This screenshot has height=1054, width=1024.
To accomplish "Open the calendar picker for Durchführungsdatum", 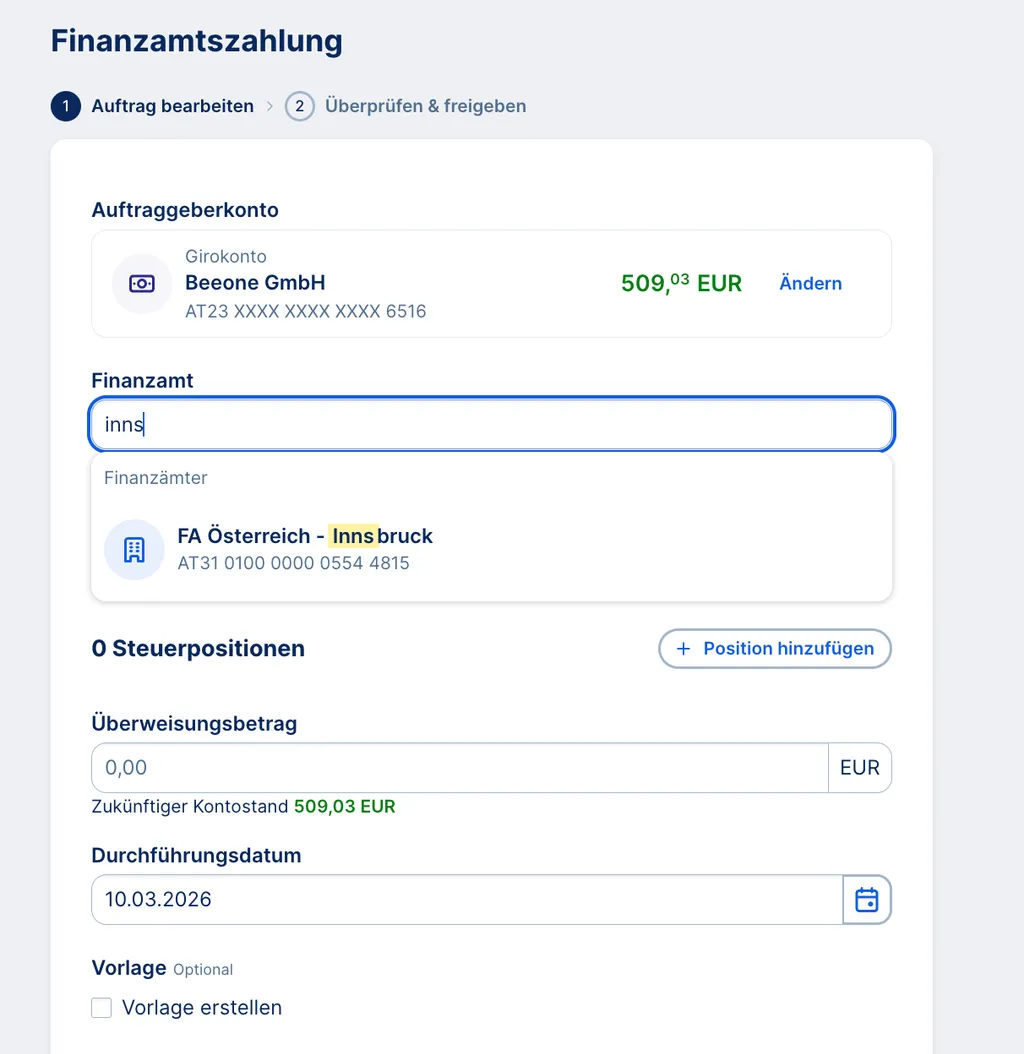I will (x=866, y=899).
